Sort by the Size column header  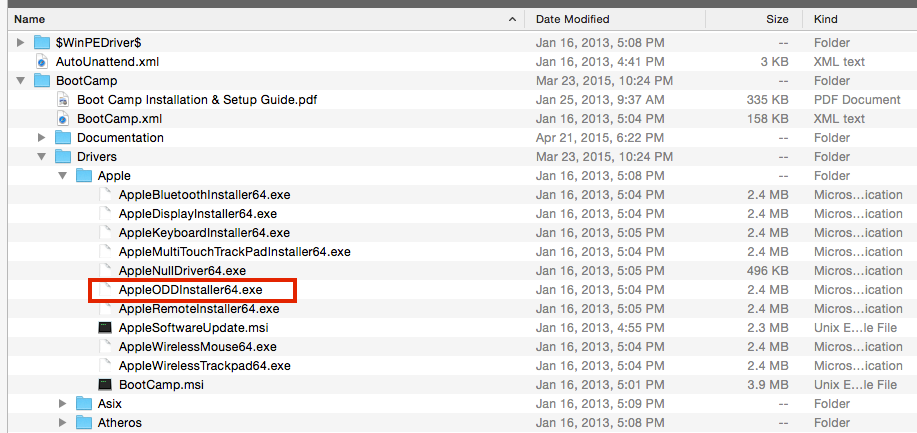(754, 19)
